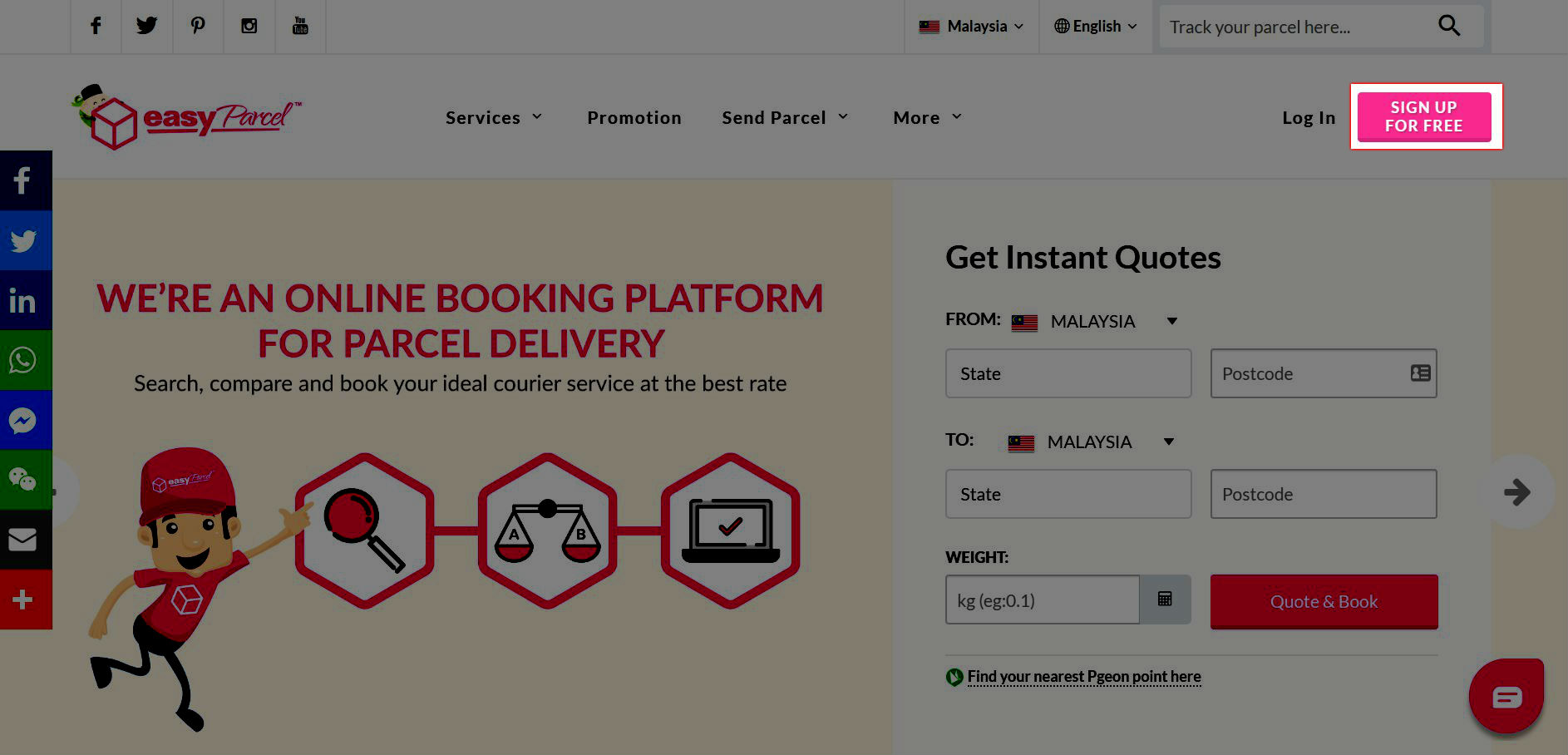Screen dimensions: 1568x755
Task: Click the FROM State field
Action: tap(1068, 373)
